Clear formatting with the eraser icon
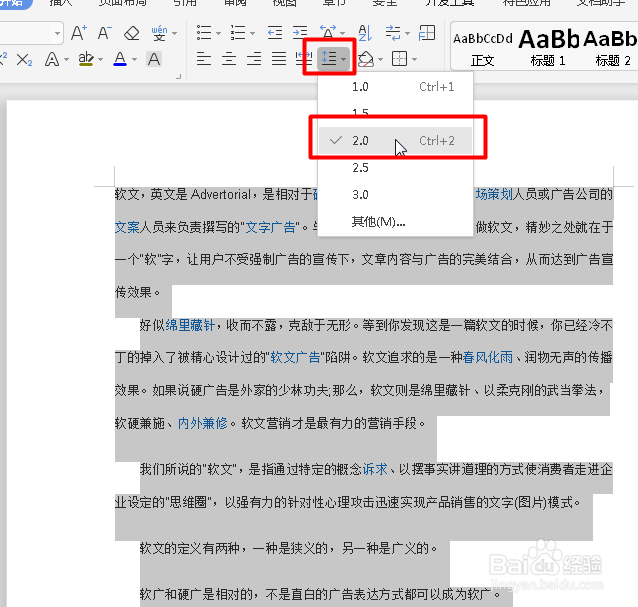This screenshot has width=638, height=607. point(131,33)
